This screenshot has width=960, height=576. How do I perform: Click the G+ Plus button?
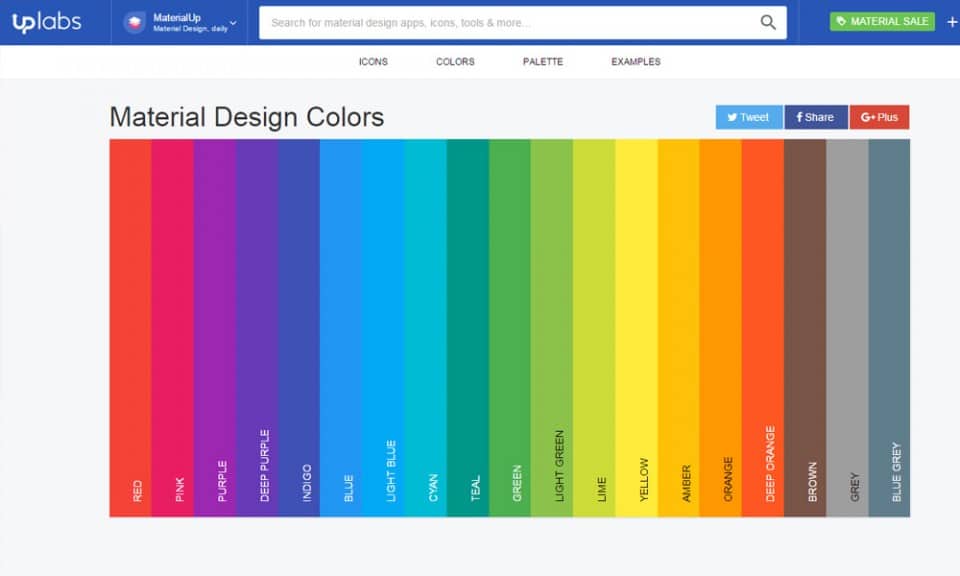click(x=879, y=117)
